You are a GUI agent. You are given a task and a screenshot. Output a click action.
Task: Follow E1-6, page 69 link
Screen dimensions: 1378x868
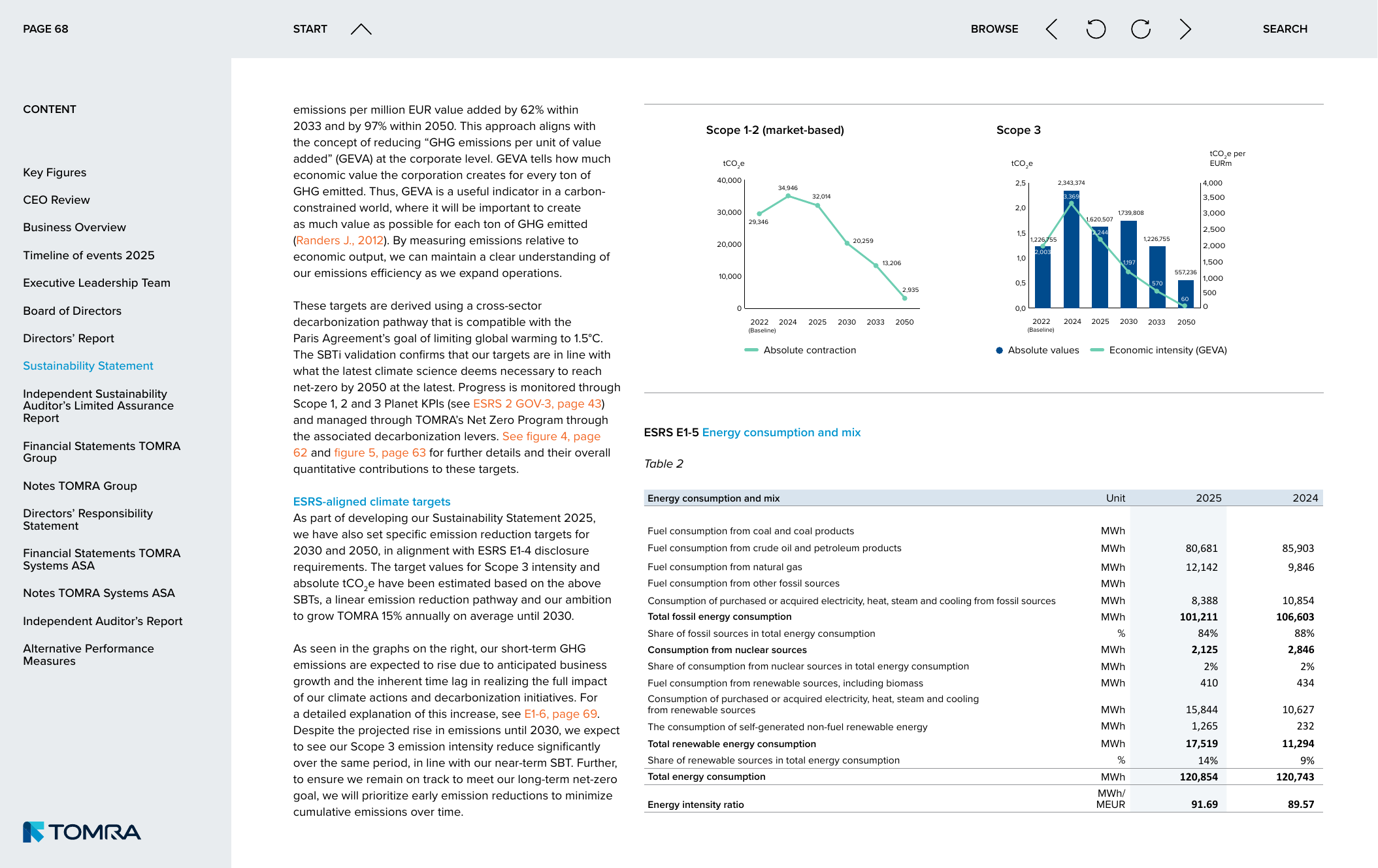[561, 714]
